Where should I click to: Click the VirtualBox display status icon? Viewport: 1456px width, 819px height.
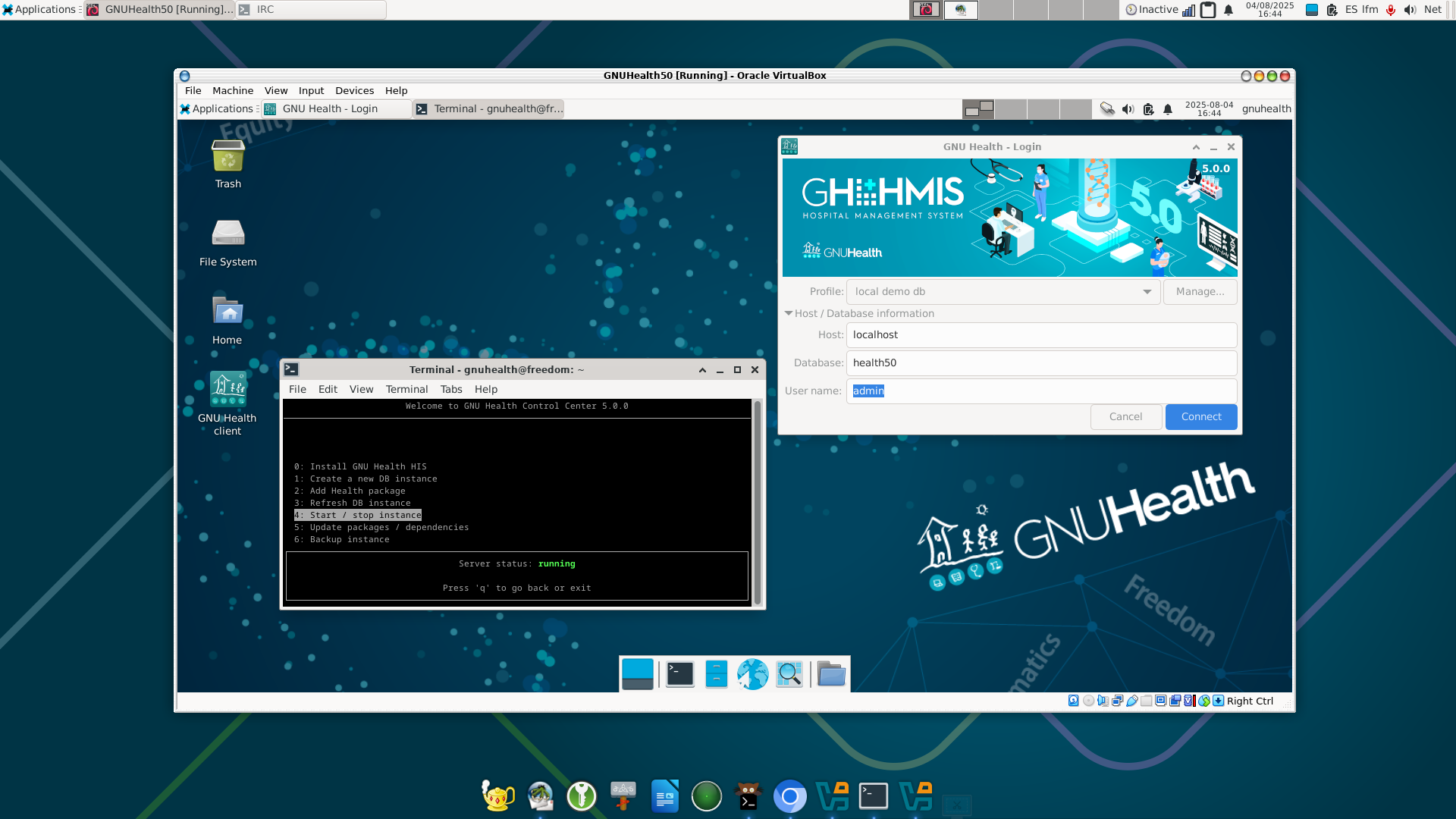1160,701
